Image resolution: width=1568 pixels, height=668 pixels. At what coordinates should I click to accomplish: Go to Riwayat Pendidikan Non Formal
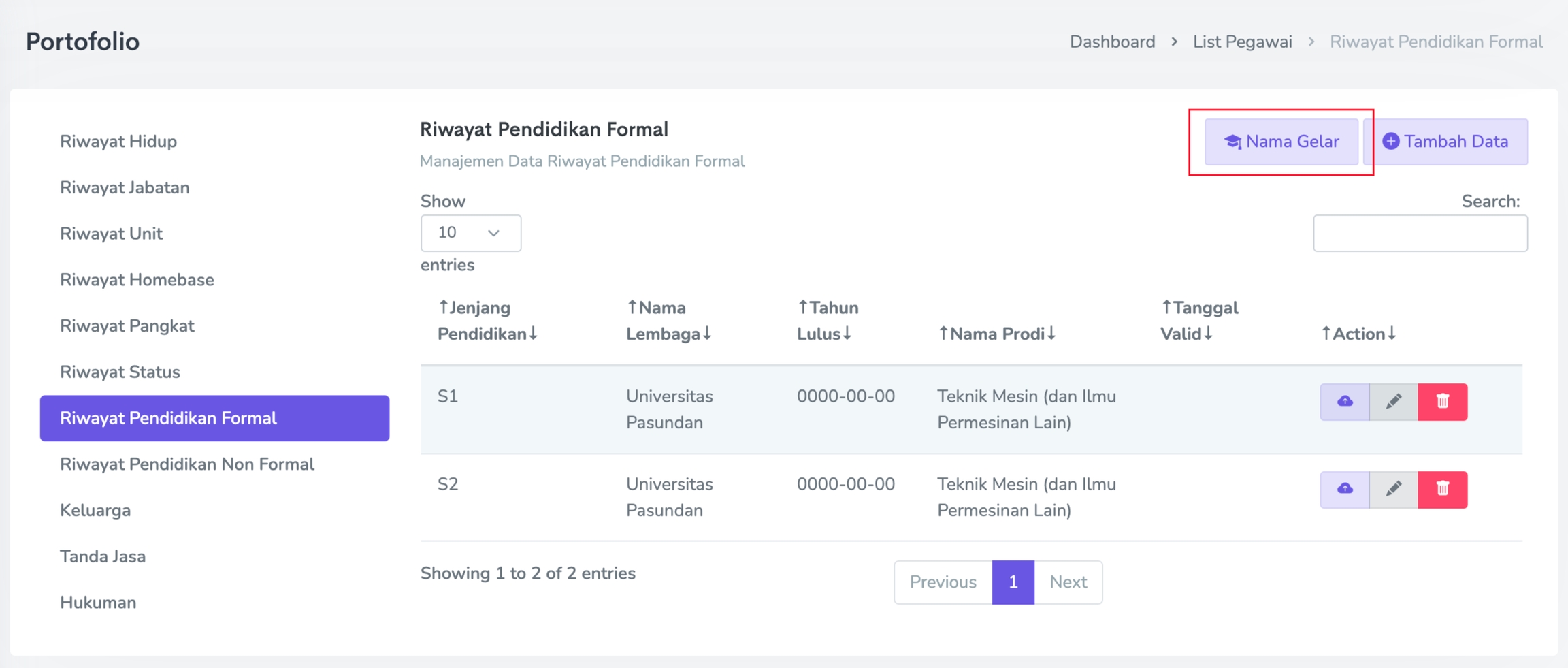click(x=187, y=464)
